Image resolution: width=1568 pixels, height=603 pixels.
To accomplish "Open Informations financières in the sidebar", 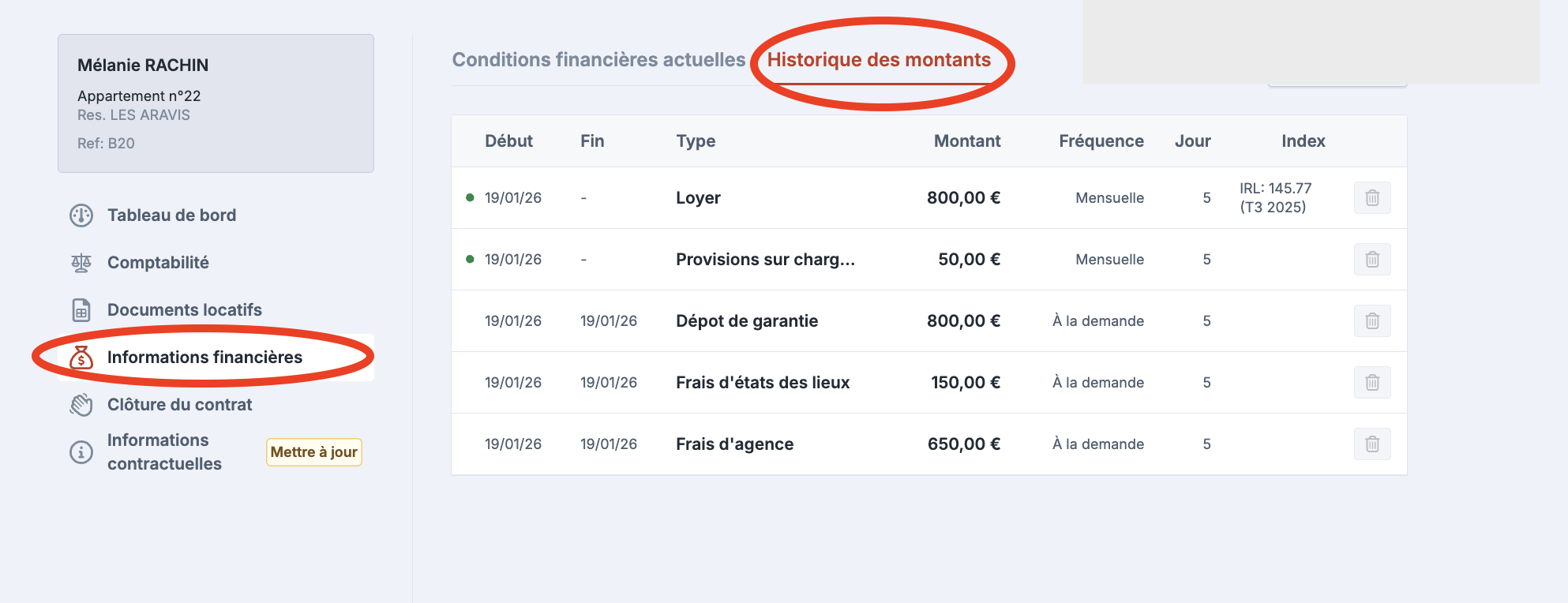I will [x=204, y=358].
